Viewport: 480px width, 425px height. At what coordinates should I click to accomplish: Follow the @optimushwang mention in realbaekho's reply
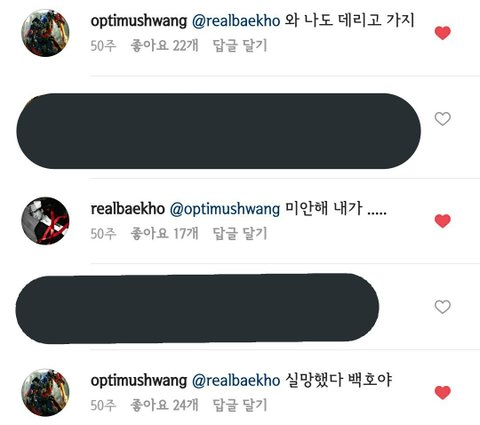click(x=225, y=209)
